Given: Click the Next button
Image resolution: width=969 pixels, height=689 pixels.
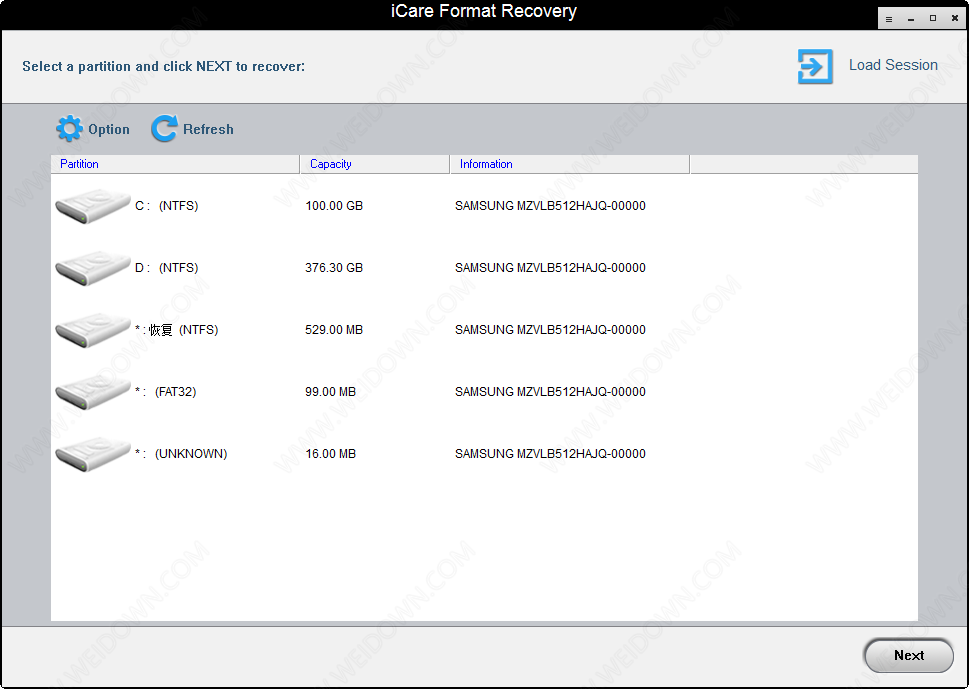Looking at the screenshot, I should [908, 655].
